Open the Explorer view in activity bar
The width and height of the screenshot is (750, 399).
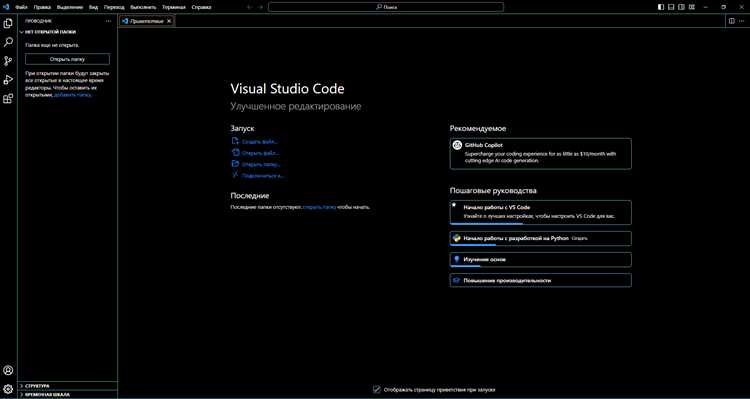point(8,23)
